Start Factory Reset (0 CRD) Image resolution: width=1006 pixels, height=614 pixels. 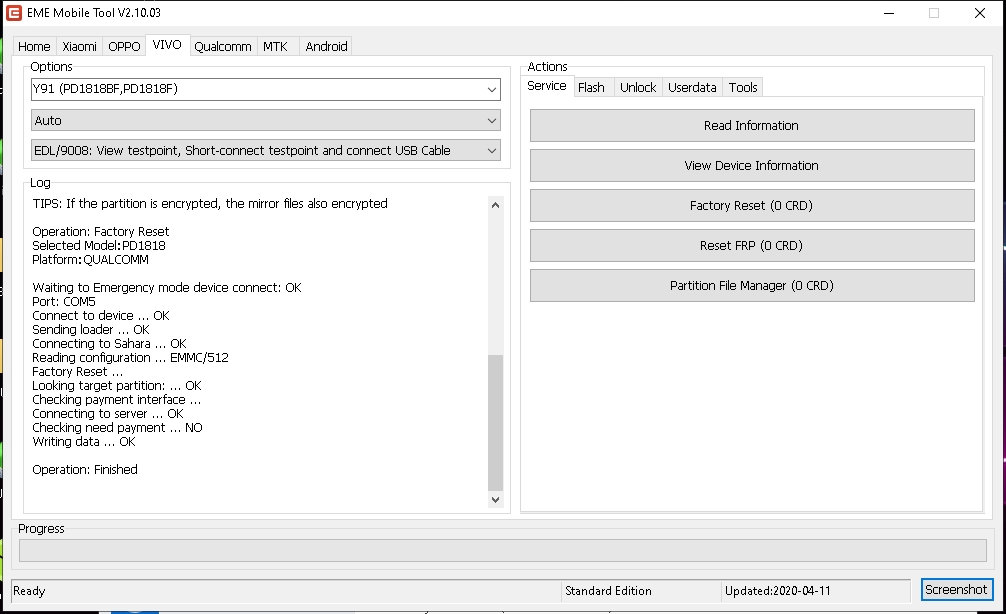pos(751,206)
